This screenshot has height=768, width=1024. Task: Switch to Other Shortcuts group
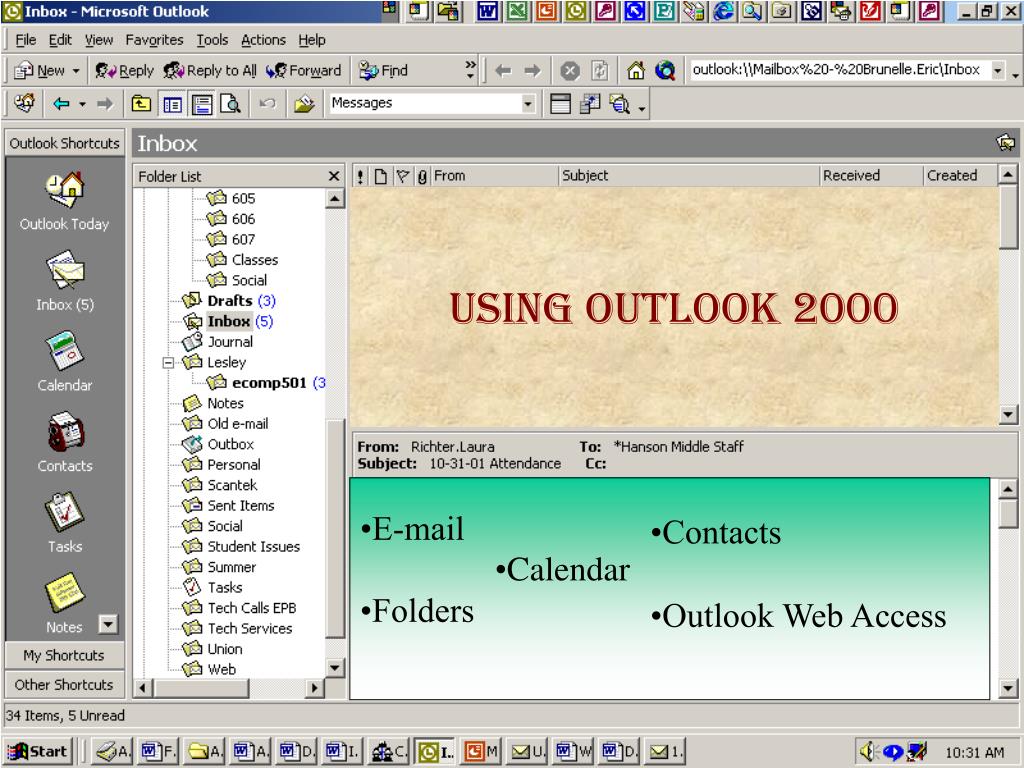[x=64, y=684]
